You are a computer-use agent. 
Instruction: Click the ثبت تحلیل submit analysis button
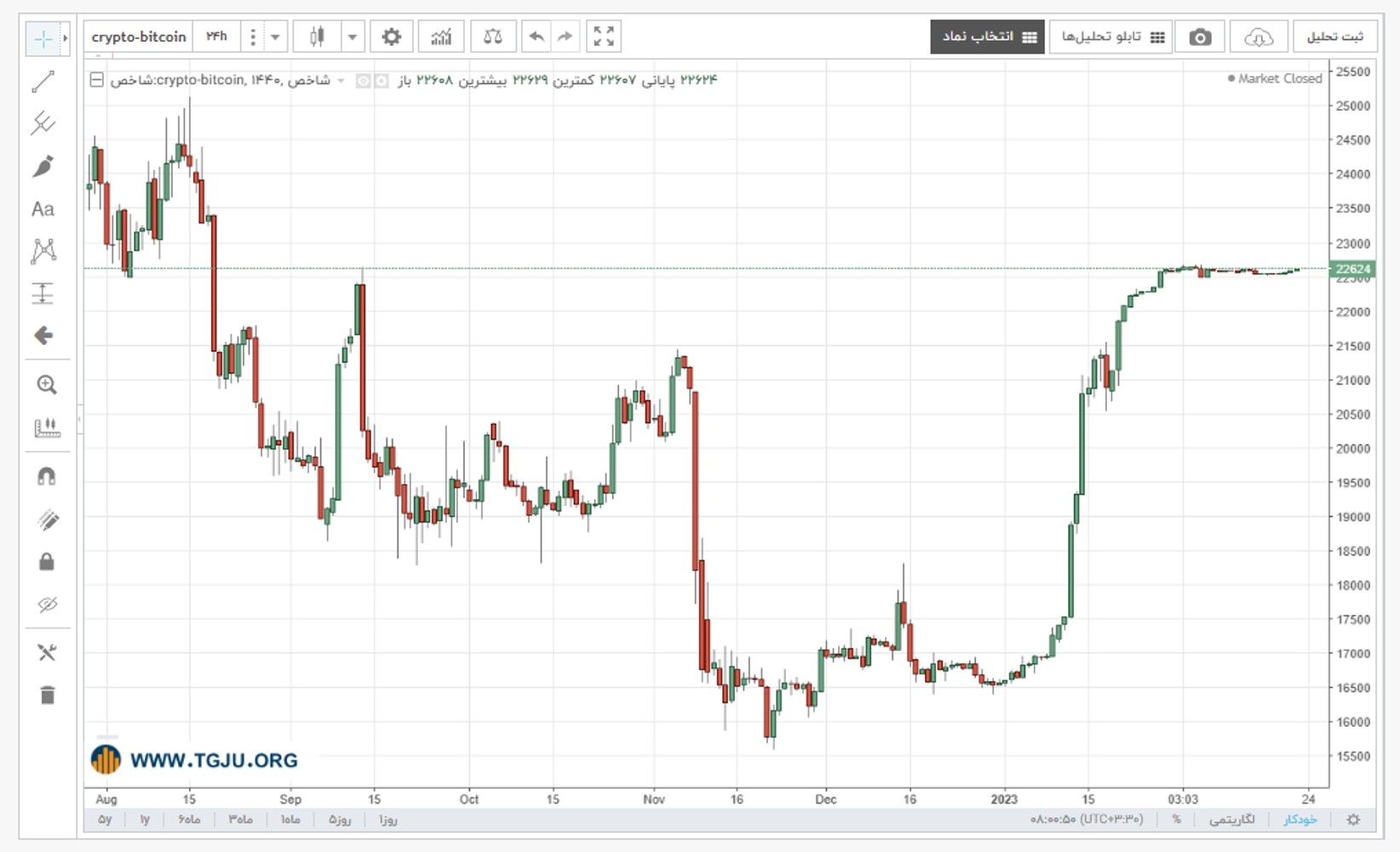[1334, 37]
